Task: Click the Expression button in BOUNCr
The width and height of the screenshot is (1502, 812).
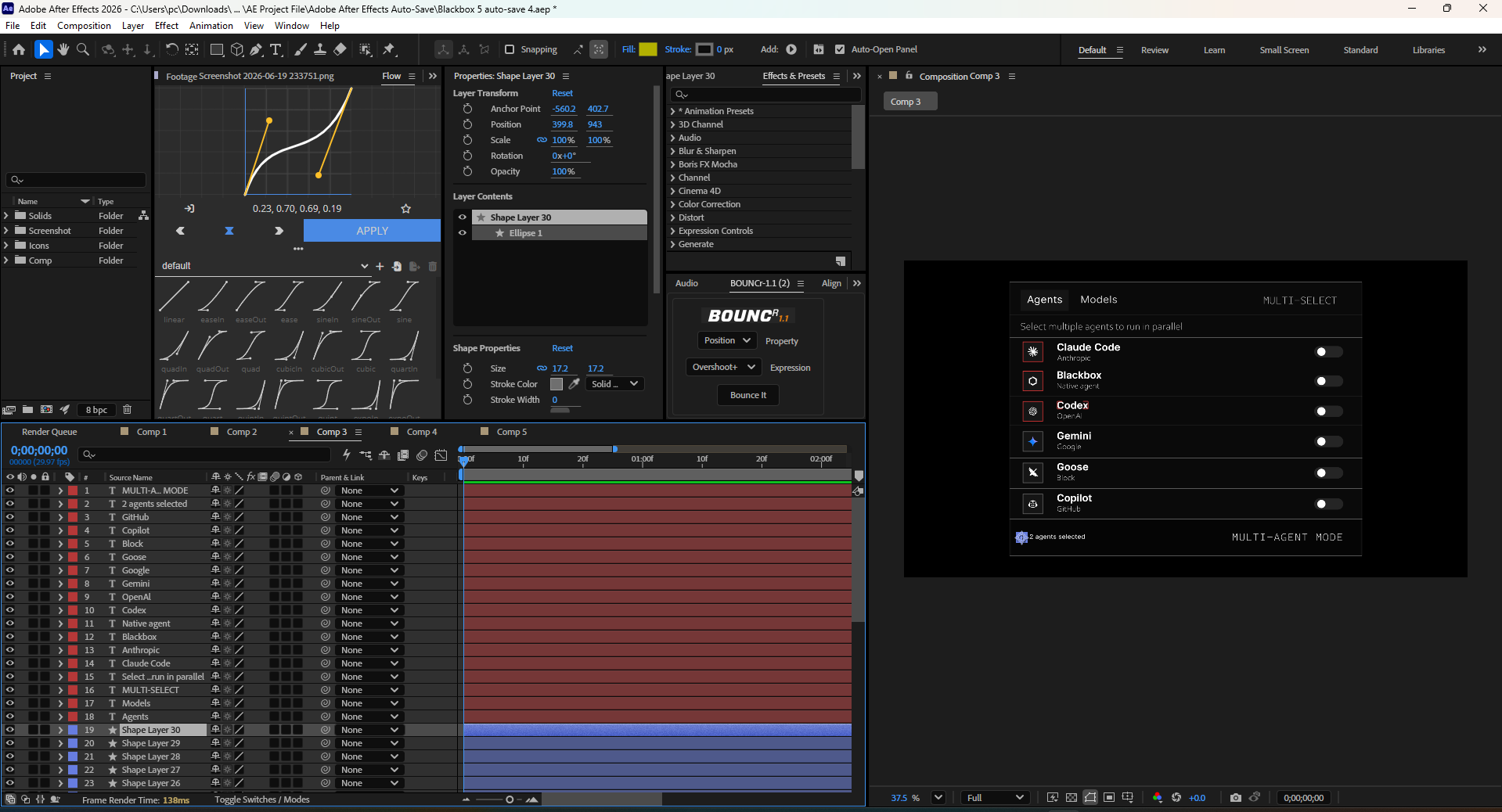Action: click(x=791, y=368)
